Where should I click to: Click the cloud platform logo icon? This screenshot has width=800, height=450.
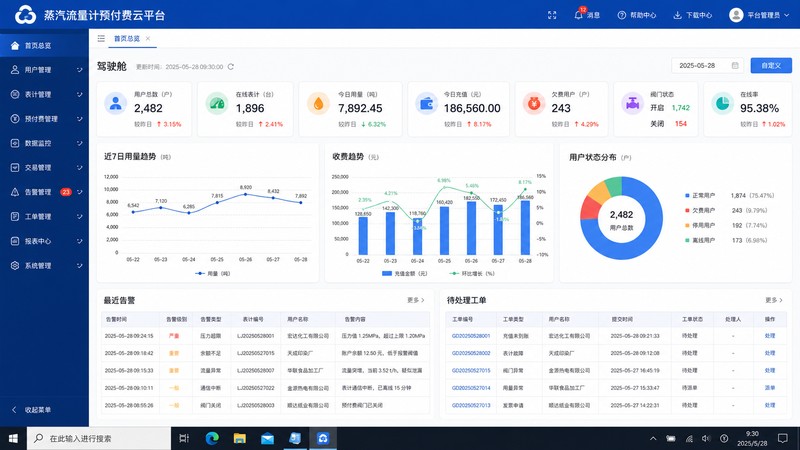coord(25,15)
